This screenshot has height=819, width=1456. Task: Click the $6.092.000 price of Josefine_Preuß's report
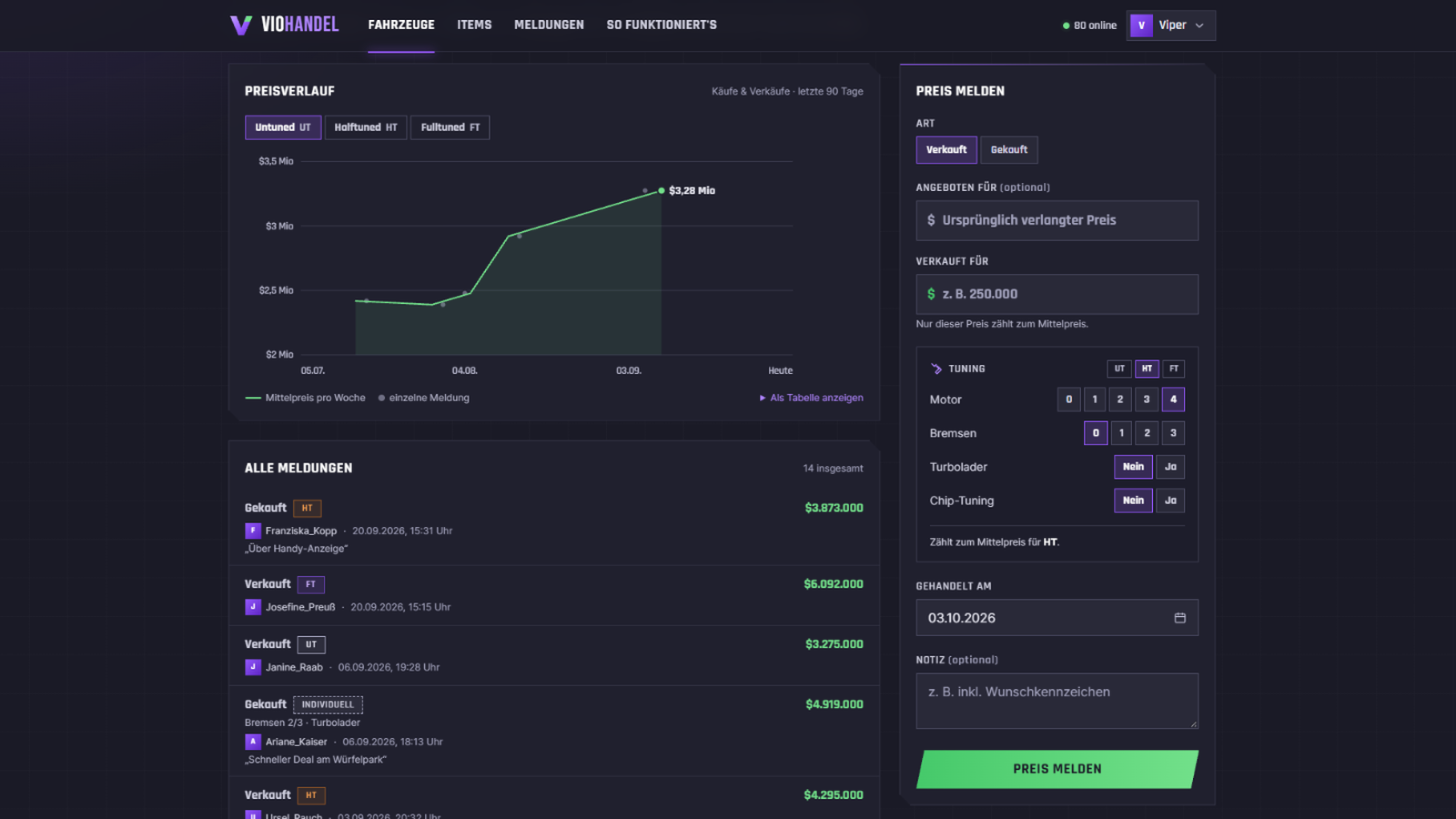834,584
